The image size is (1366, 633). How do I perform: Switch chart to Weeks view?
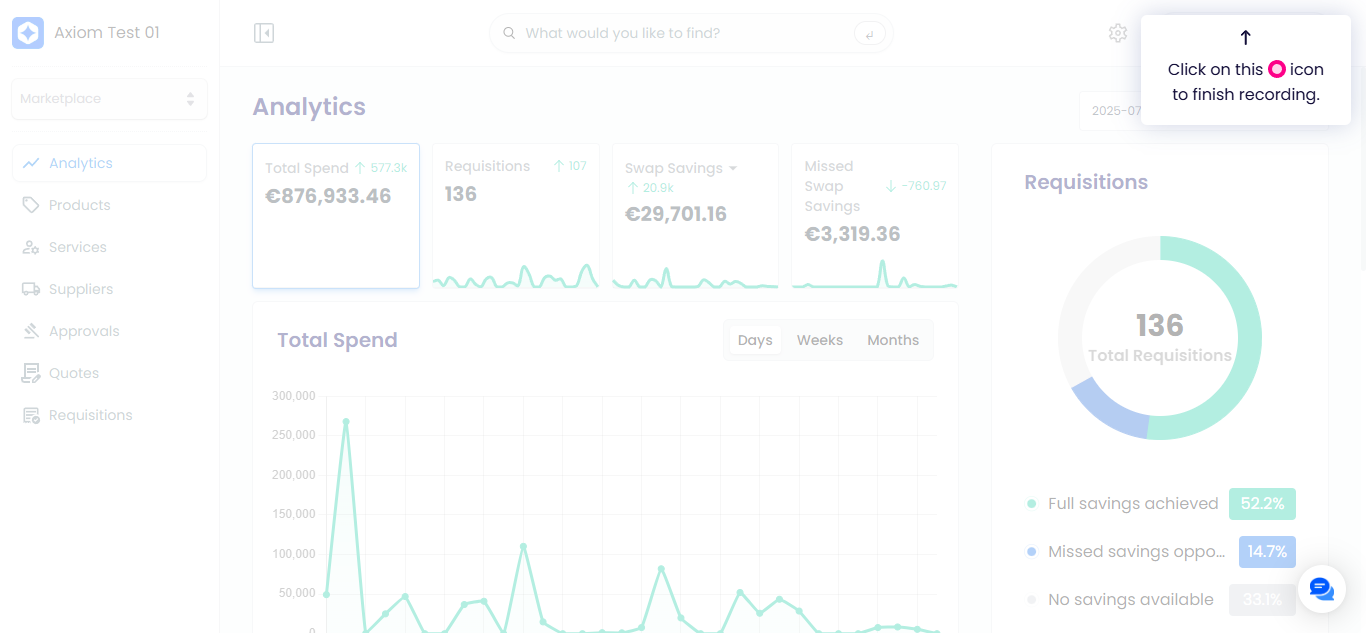point(820,340)
